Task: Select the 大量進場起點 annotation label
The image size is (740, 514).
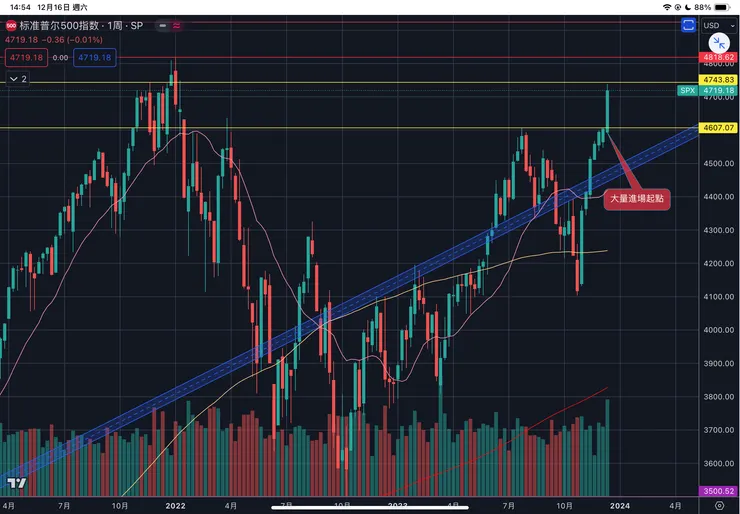Action: [x=638, y=198]
